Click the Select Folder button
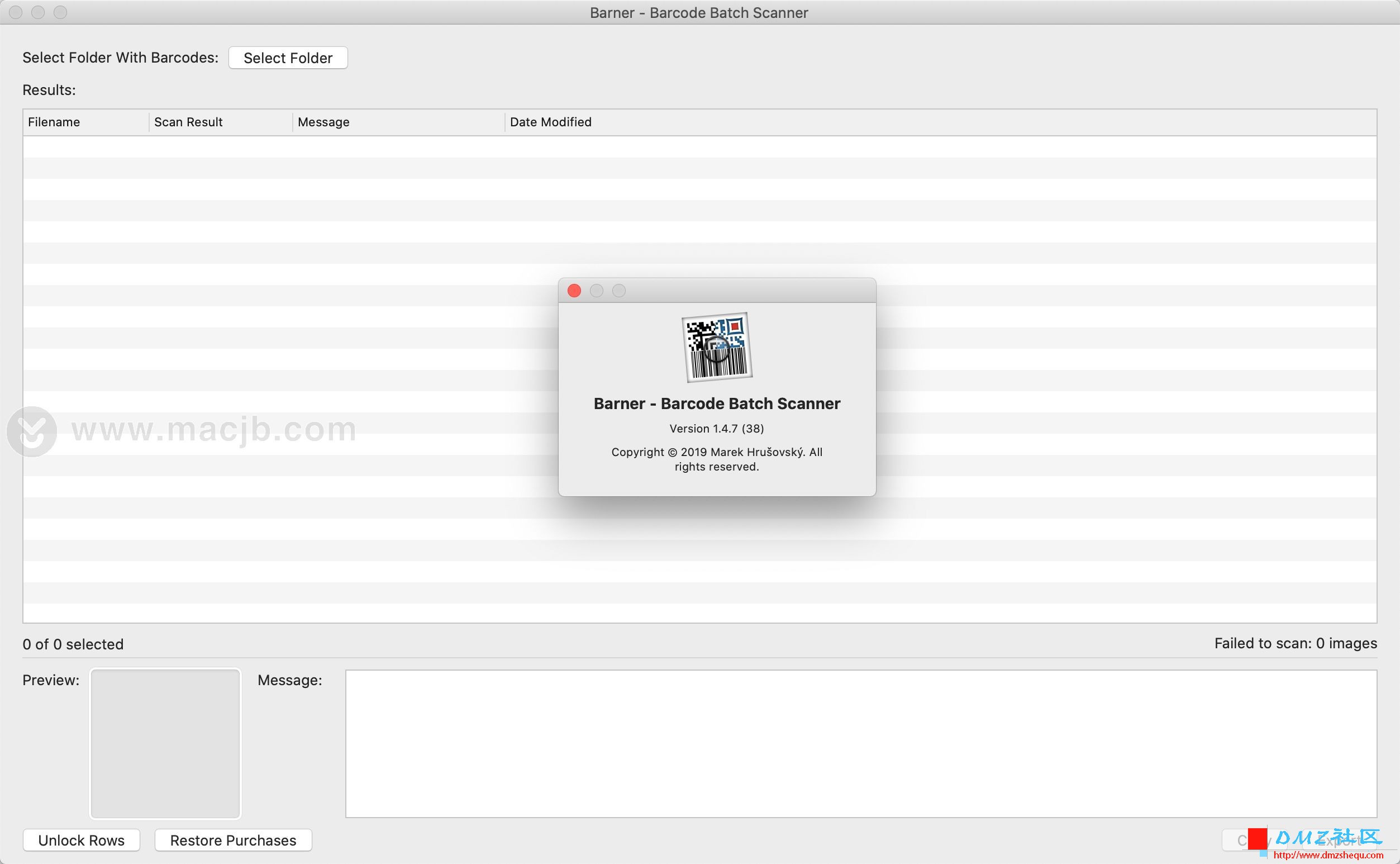 (x=288, y=58)
